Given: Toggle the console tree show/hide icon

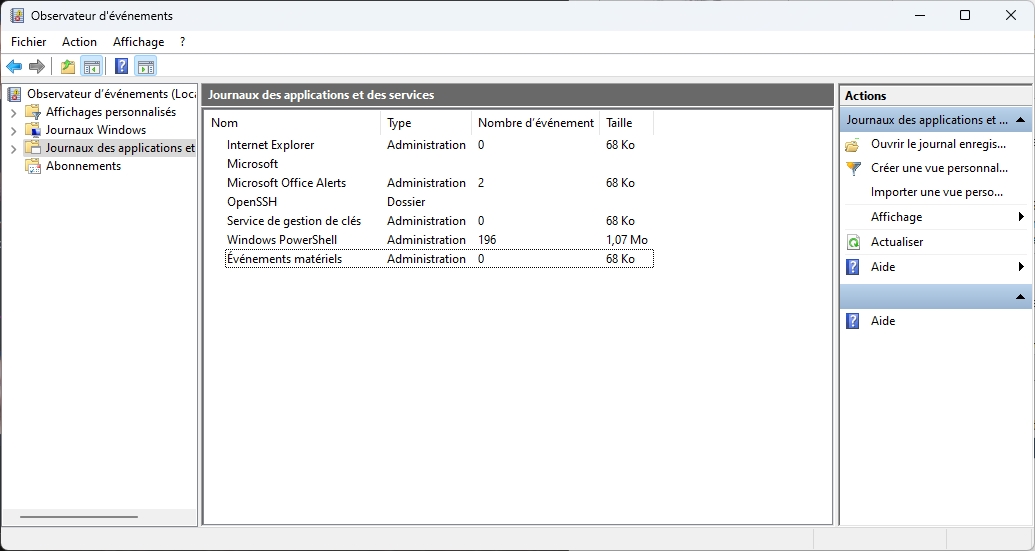Looking at the screenshot, I should [x=91, y=67].
